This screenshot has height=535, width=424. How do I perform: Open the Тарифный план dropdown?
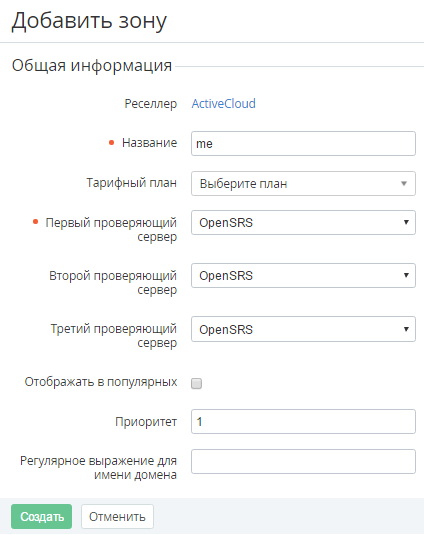(303, 184)
